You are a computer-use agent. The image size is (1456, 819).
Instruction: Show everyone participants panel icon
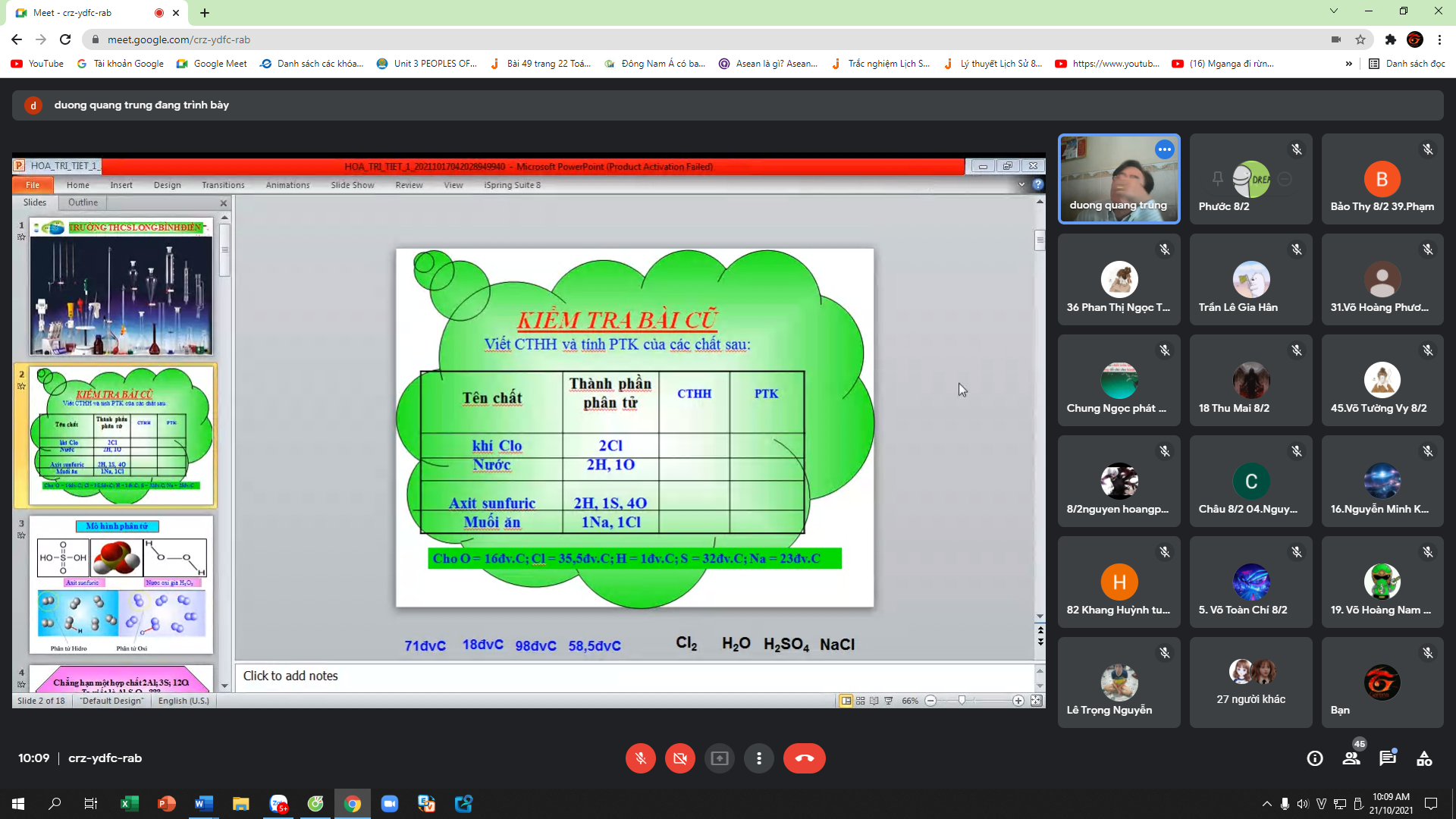[x=1351, y=758]
